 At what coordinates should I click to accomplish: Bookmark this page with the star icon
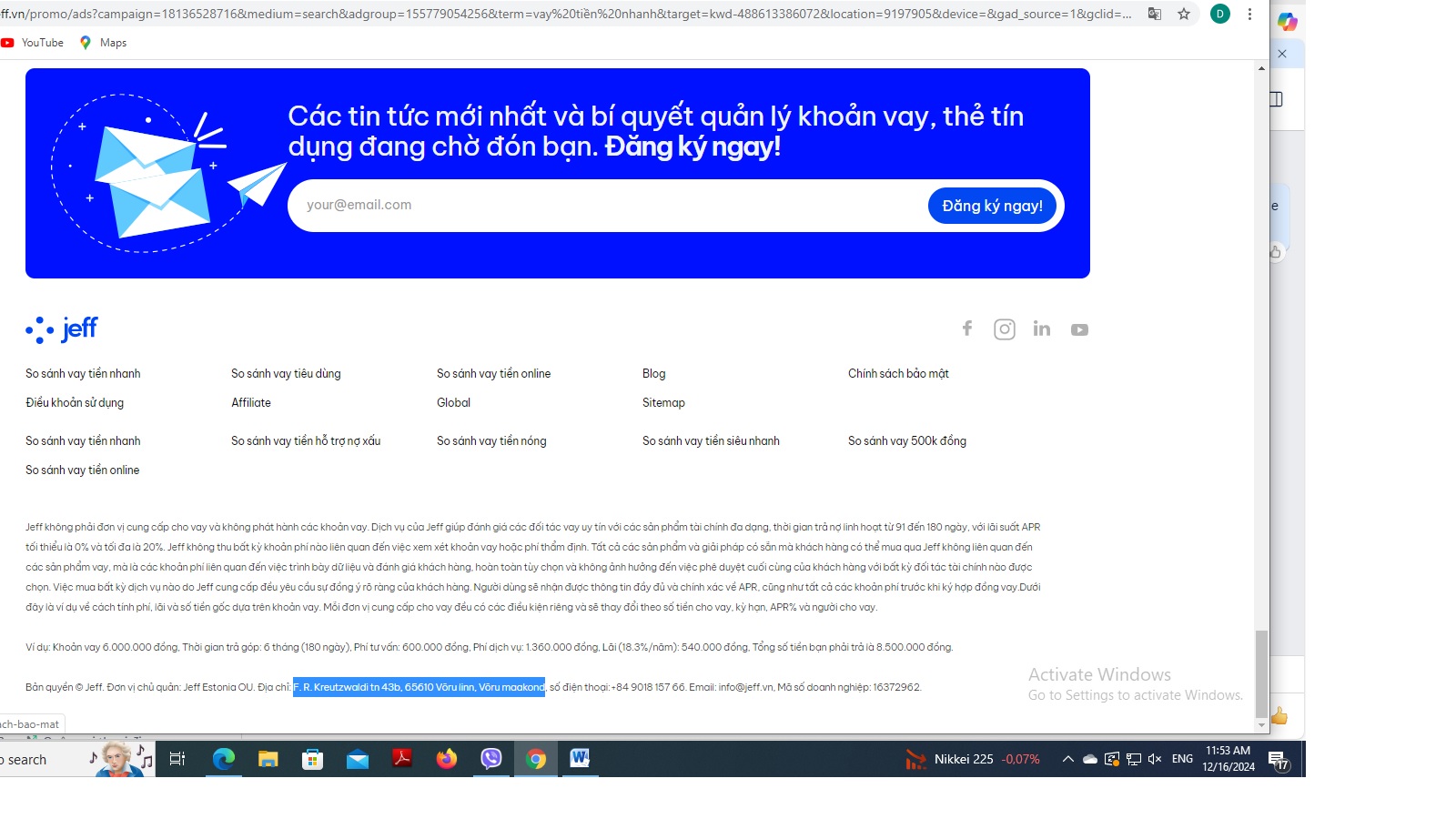(x=1184, y=14)
